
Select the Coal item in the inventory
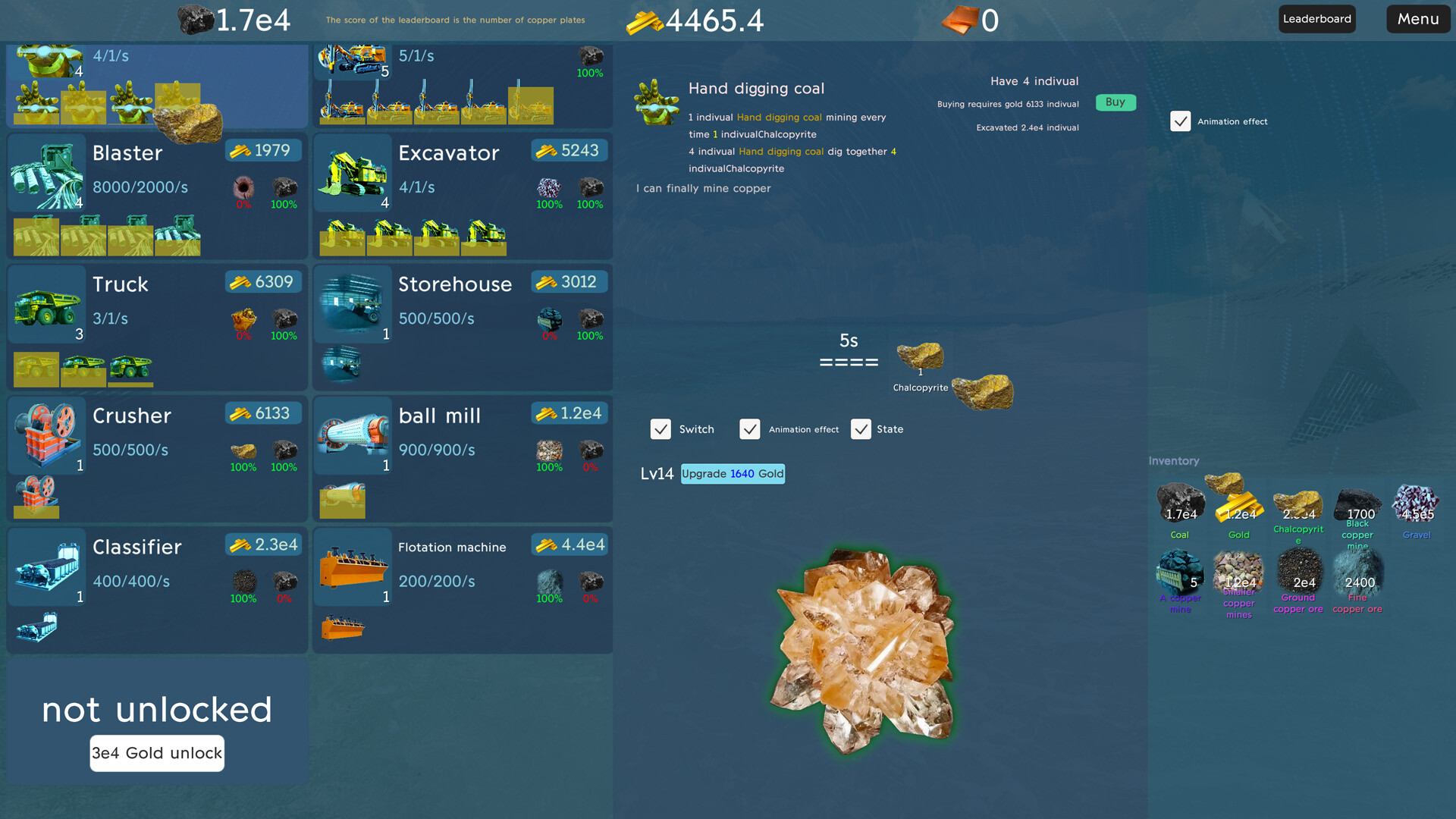pyautogui.click(x=1180, y=503)
